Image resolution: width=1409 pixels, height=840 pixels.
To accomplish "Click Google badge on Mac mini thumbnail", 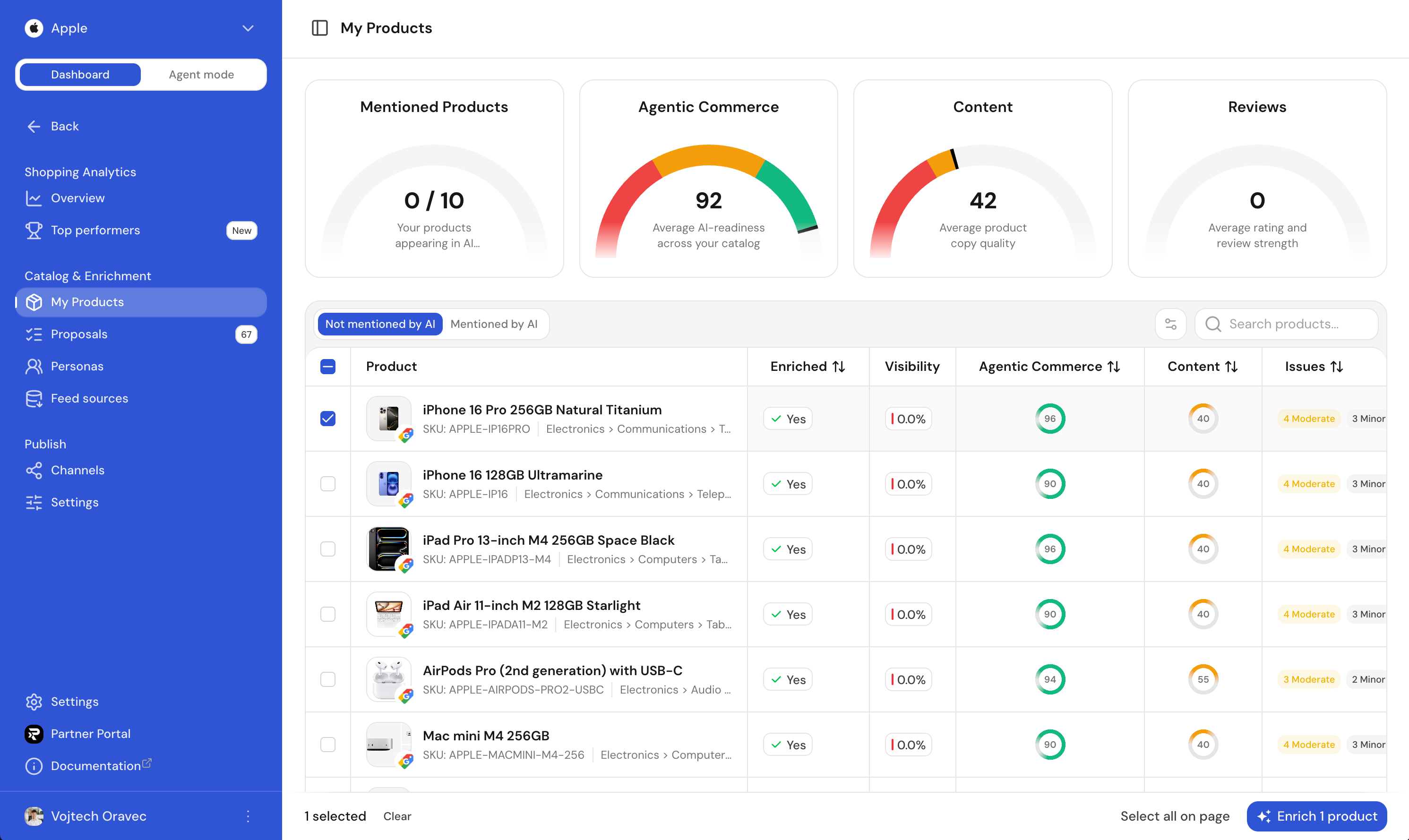I will 406,761.
